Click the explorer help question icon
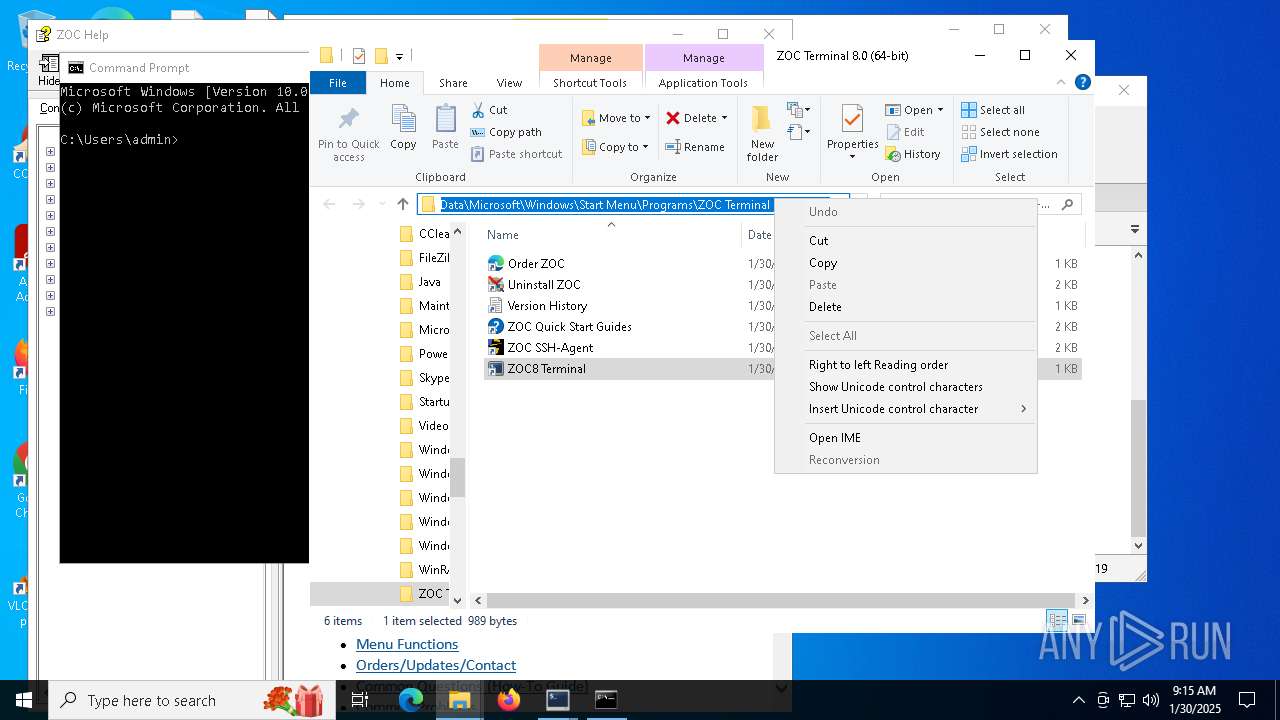Viewport: 1280px width, 720px height. [x=1081, y=83]
